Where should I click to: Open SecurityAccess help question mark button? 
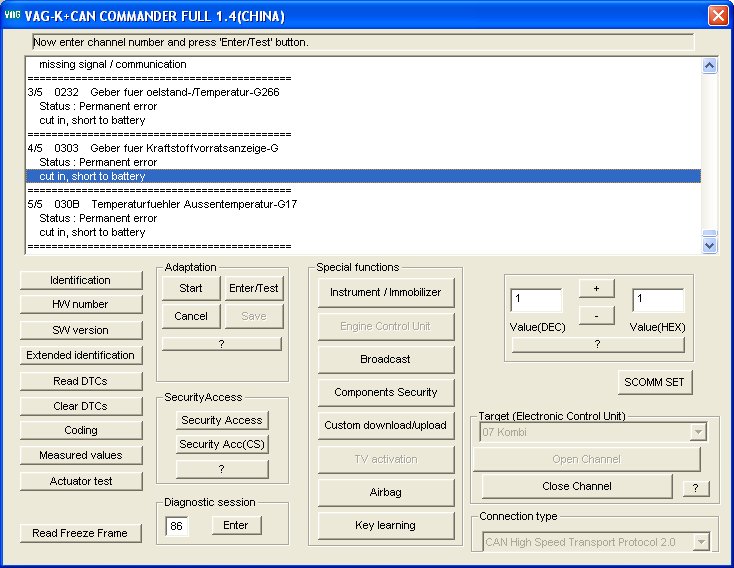222,469
